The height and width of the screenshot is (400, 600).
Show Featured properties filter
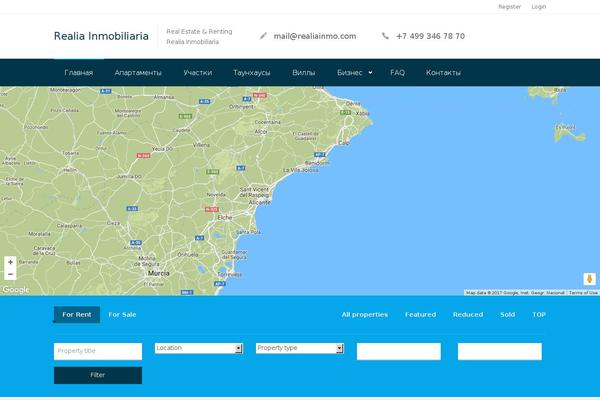[420, 314]
